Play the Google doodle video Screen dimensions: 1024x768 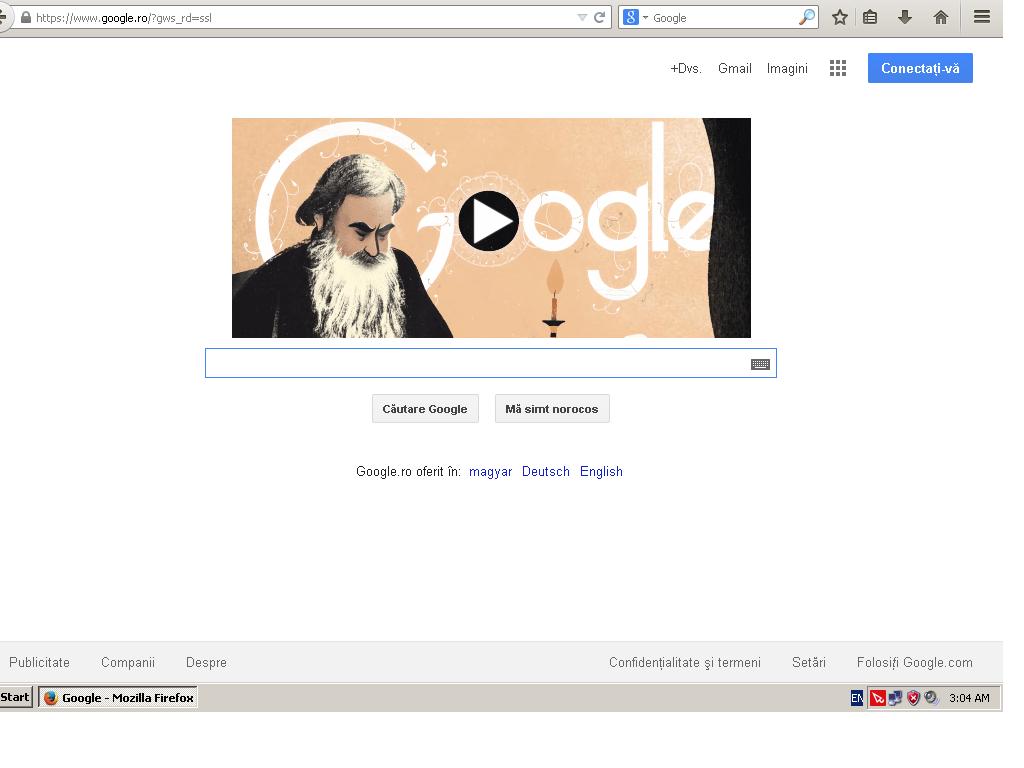(488, 221)
